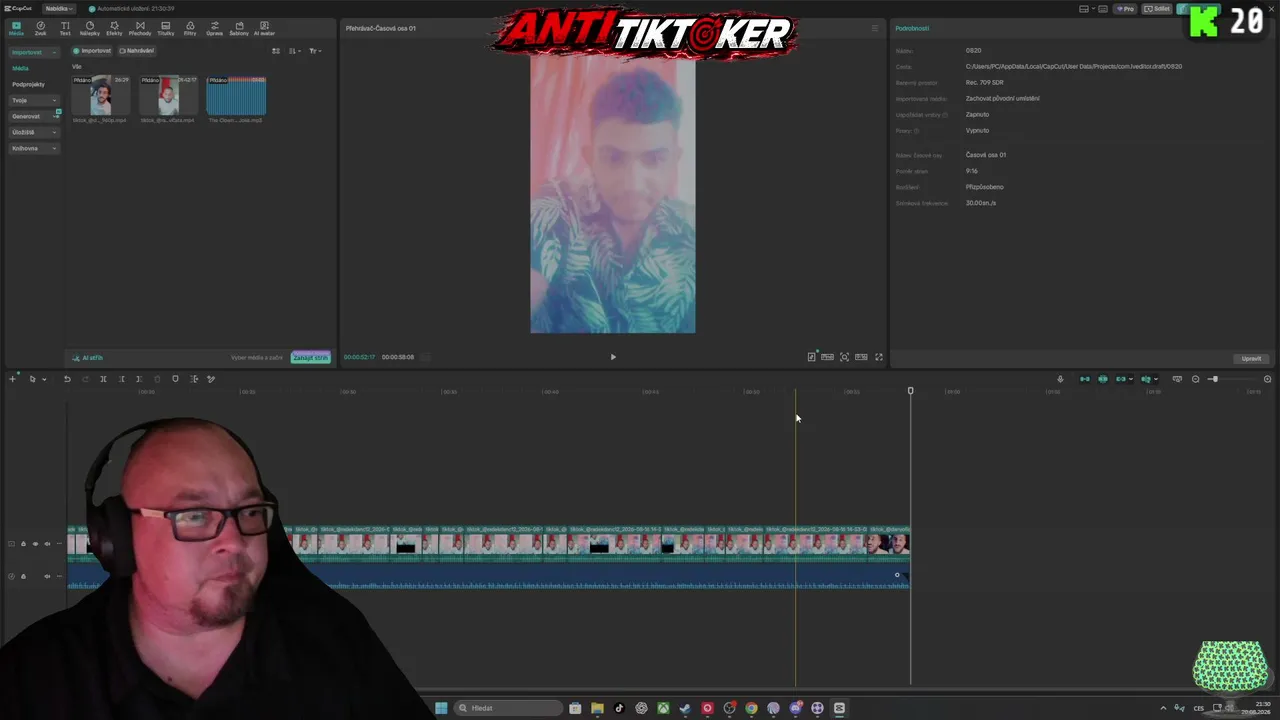Open the Úprava adjustment icon
Screen dimensions: 1280x720
point(214,28)
